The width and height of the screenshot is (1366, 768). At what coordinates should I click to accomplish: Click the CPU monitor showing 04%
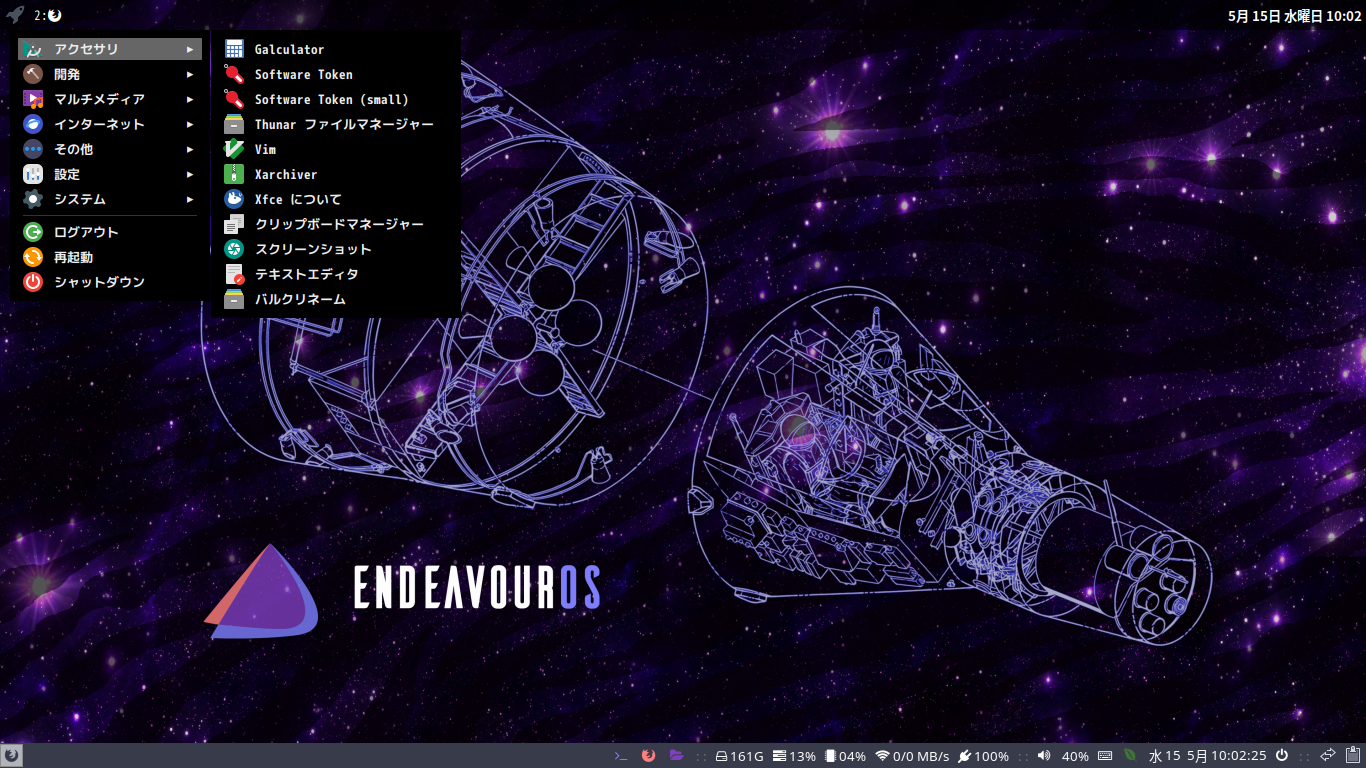(845, 756)
